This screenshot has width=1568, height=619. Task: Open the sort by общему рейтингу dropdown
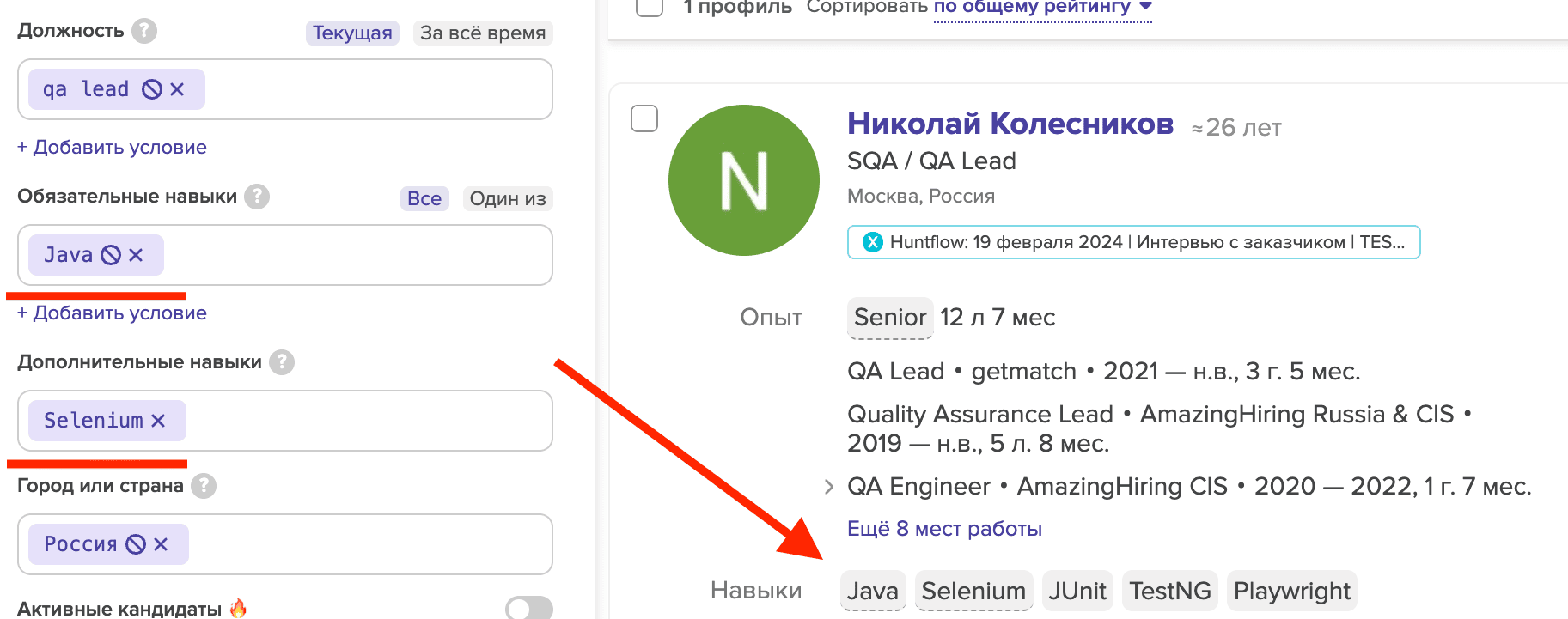click(x=1042, y=8)
